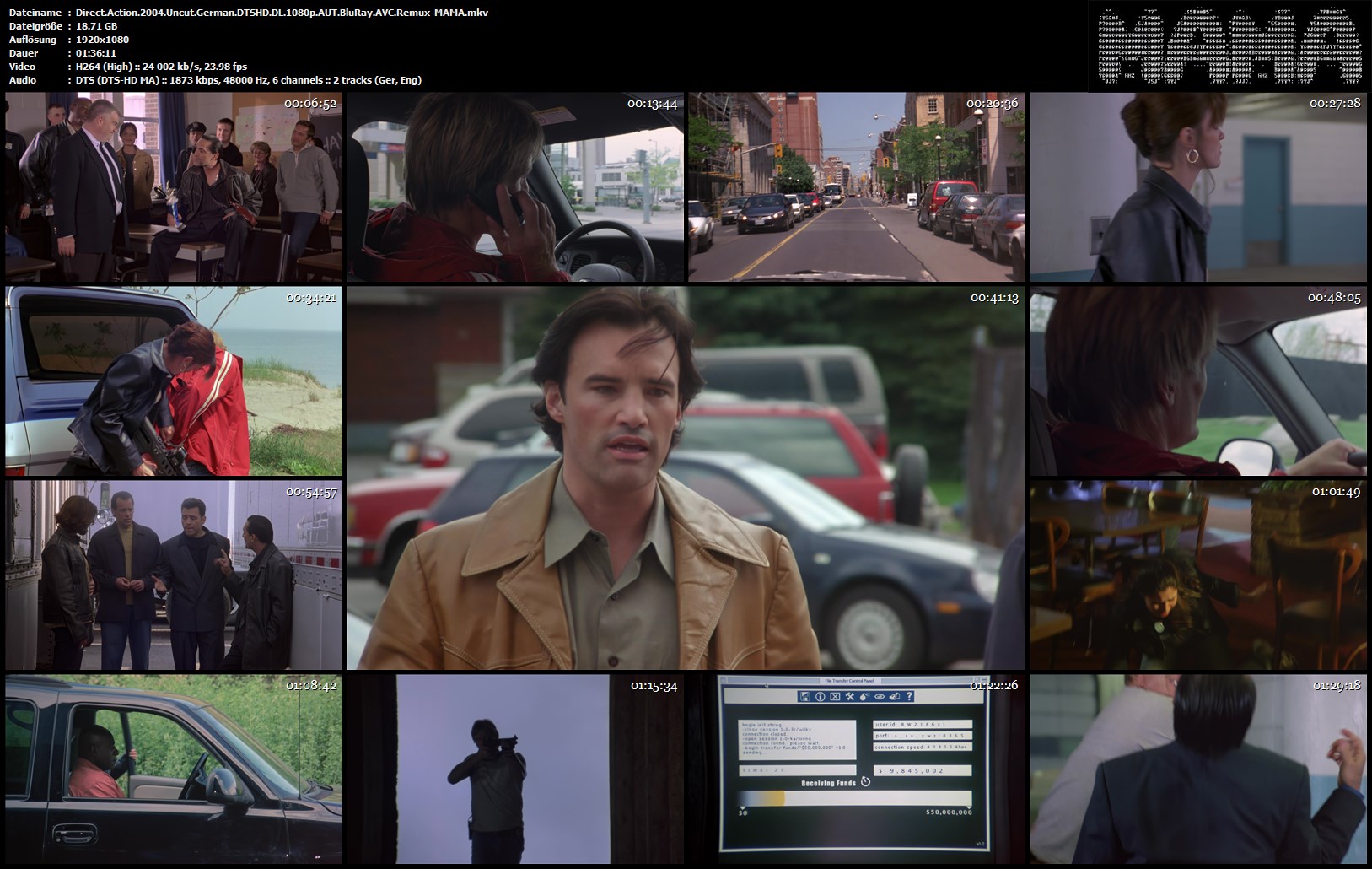Select the H264 video bitrate info line
Image resolution: width=1372 pixels, height=869 pixels.
[161, 67]
